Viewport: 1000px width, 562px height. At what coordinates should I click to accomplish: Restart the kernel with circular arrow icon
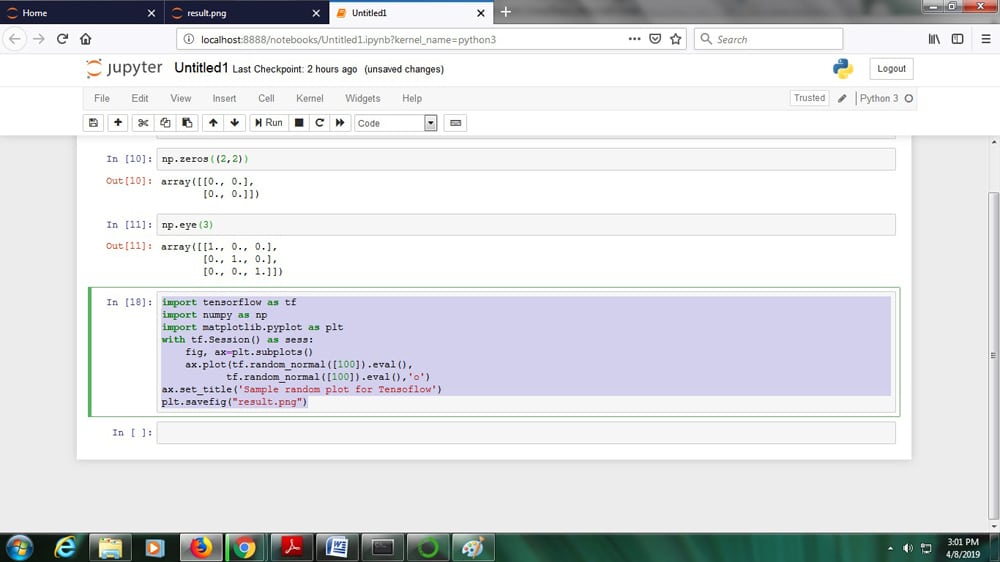(320, 123)
